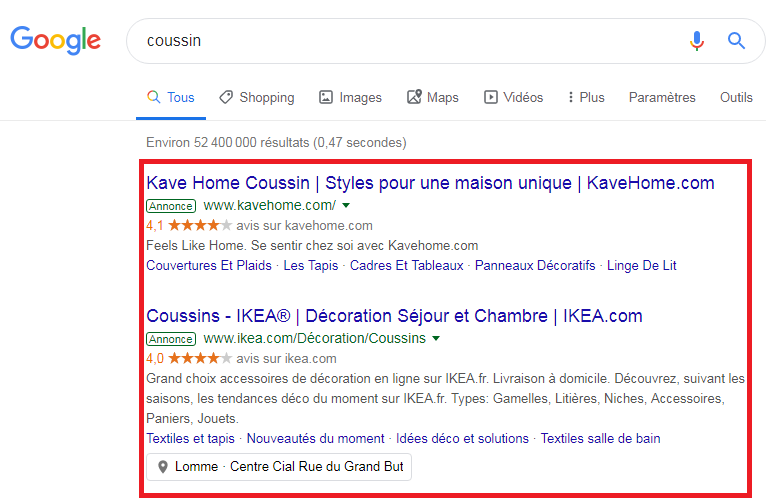The width and height of the screenshot is (777, 501).
Task: Click the Annonce badge on Kave Home ad
Action: 171,206
